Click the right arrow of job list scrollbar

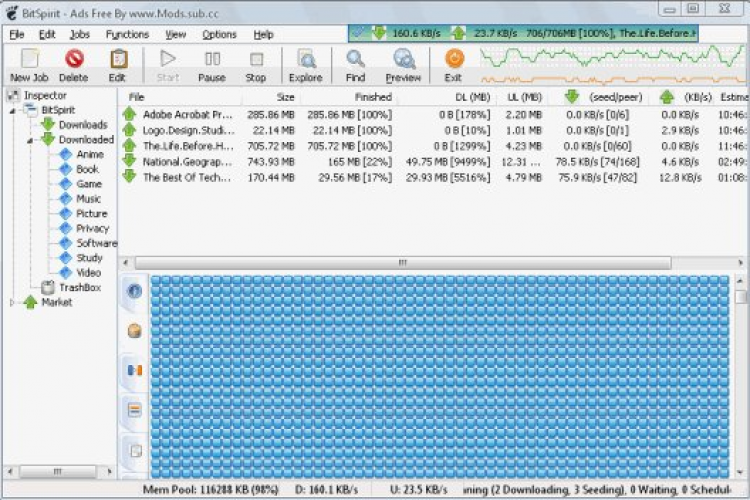pos(740,263)
